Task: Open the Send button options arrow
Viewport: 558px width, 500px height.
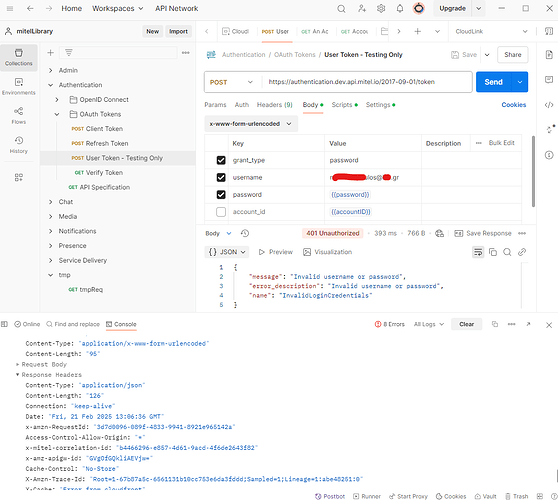Action: [x=520, y=82]
